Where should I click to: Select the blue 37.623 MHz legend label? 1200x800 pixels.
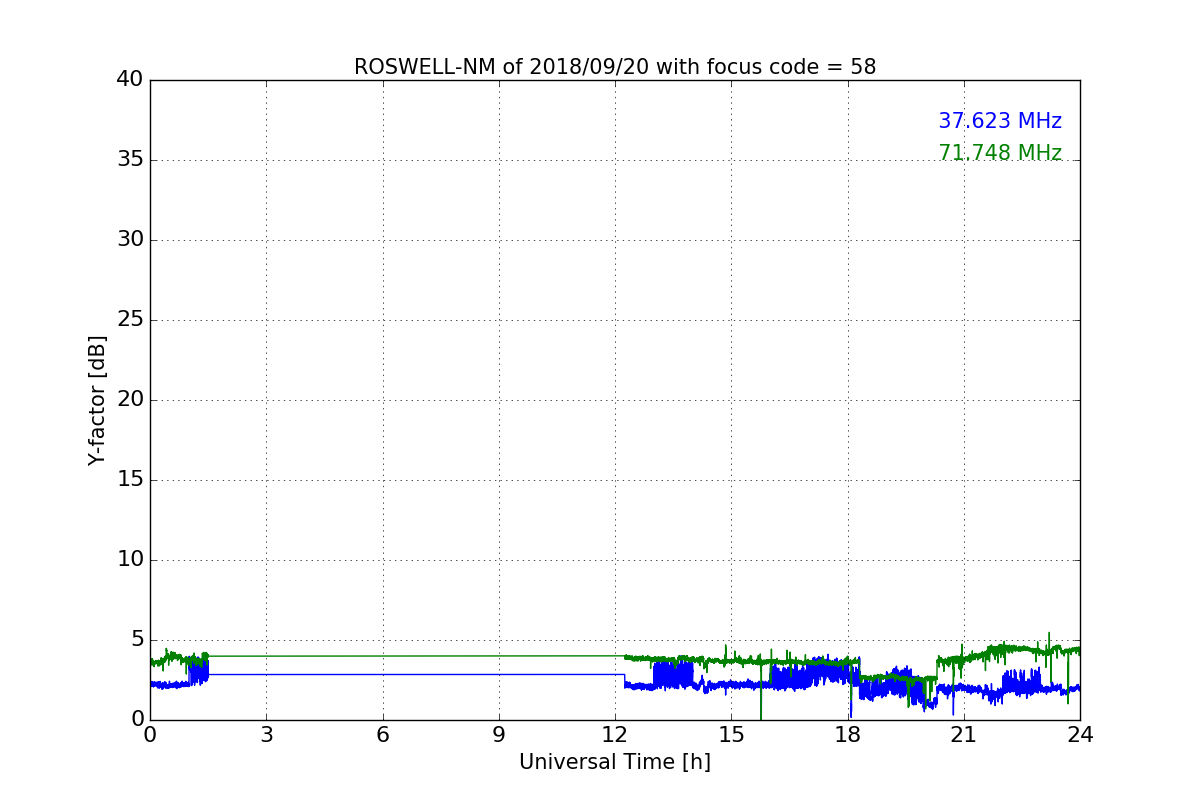[1000, 121]
